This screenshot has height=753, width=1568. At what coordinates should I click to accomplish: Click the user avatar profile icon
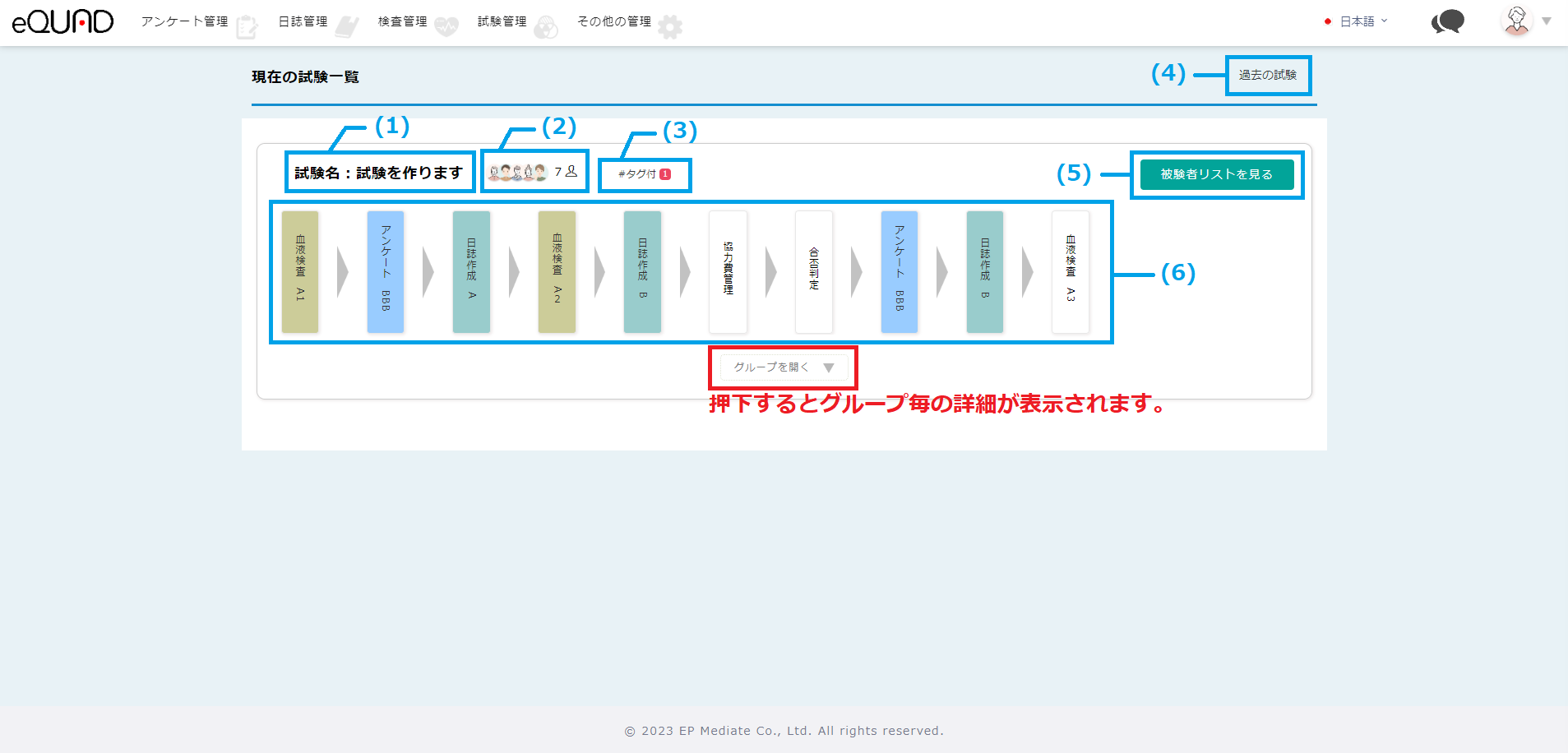click(x=1516, y=21)
